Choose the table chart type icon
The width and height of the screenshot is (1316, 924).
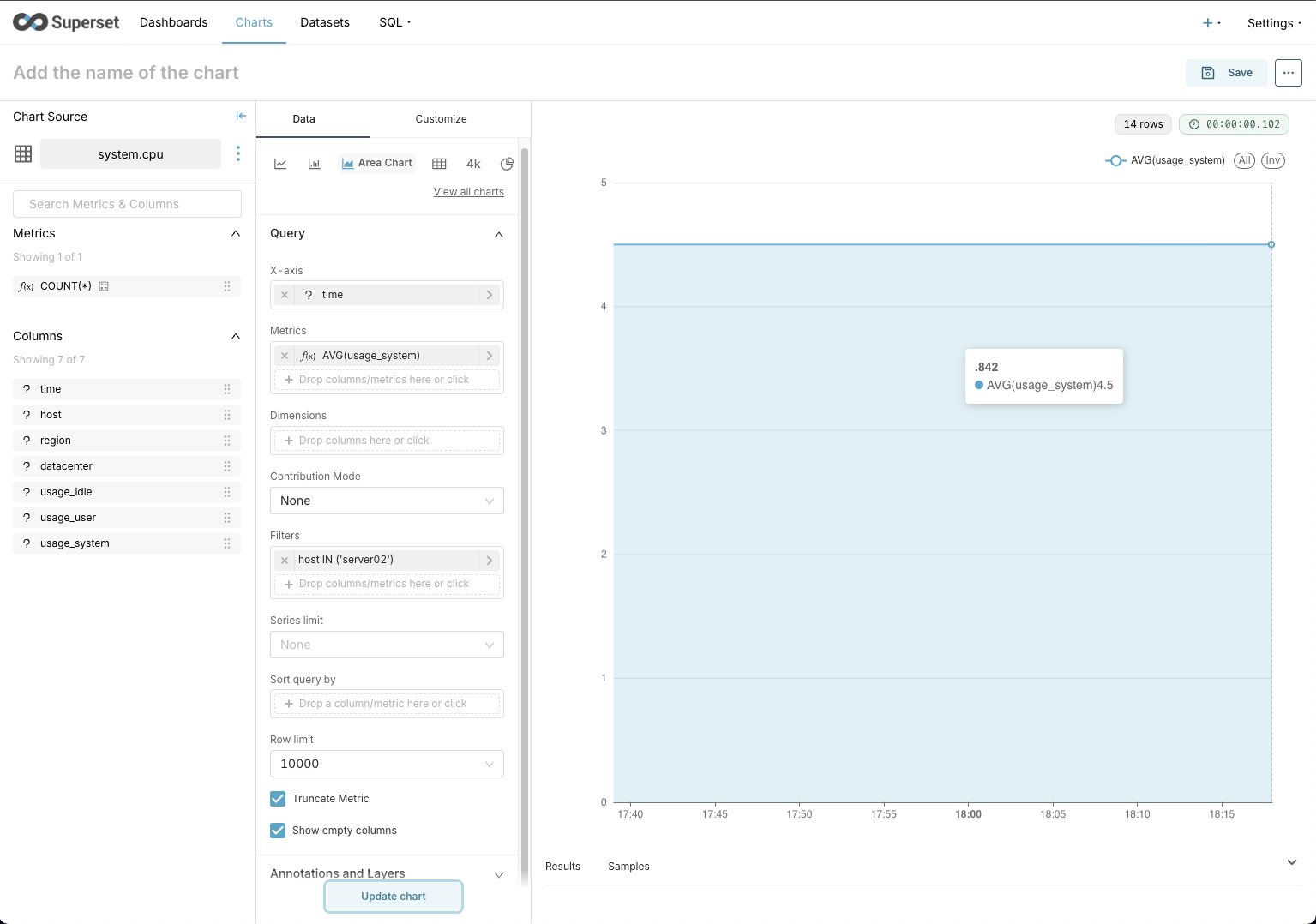[x=439, y=164]
